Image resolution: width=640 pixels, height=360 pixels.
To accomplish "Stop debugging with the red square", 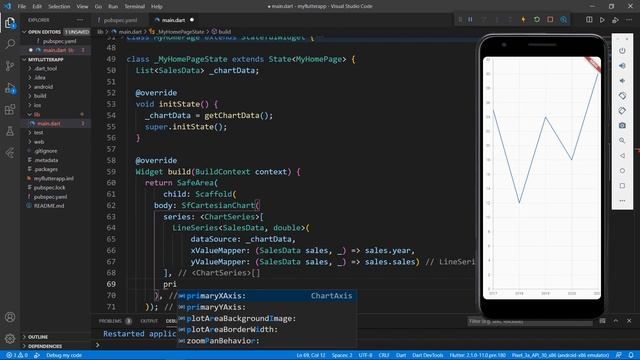I will [x=550, y=20].
